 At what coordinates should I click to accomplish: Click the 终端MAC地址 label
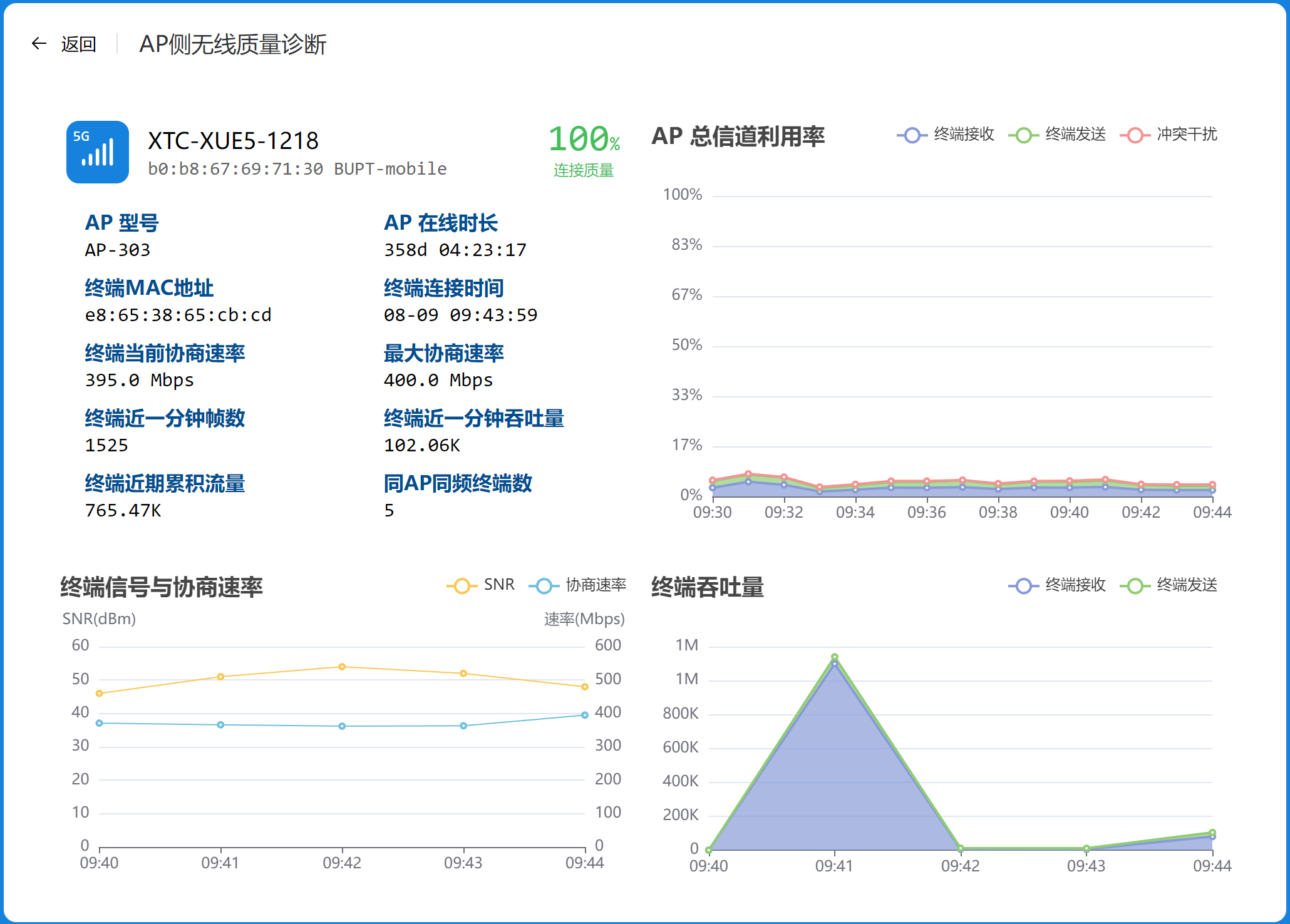point(149,288)
